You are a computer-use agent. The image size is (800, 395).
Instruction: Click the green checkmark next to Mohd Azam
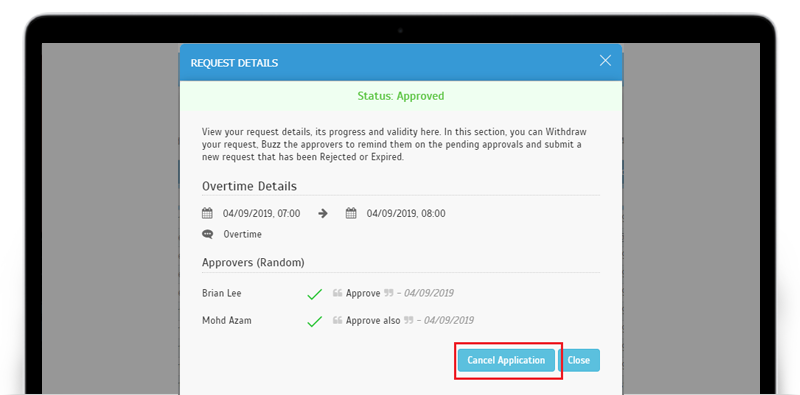314,321
